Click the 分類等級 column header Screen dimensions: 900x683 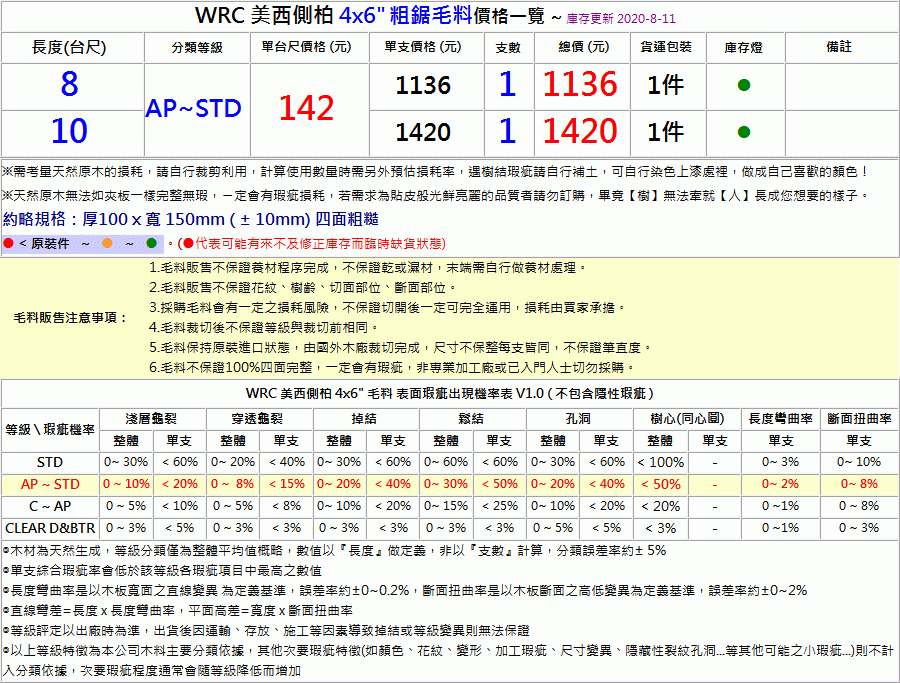point(197,48)
